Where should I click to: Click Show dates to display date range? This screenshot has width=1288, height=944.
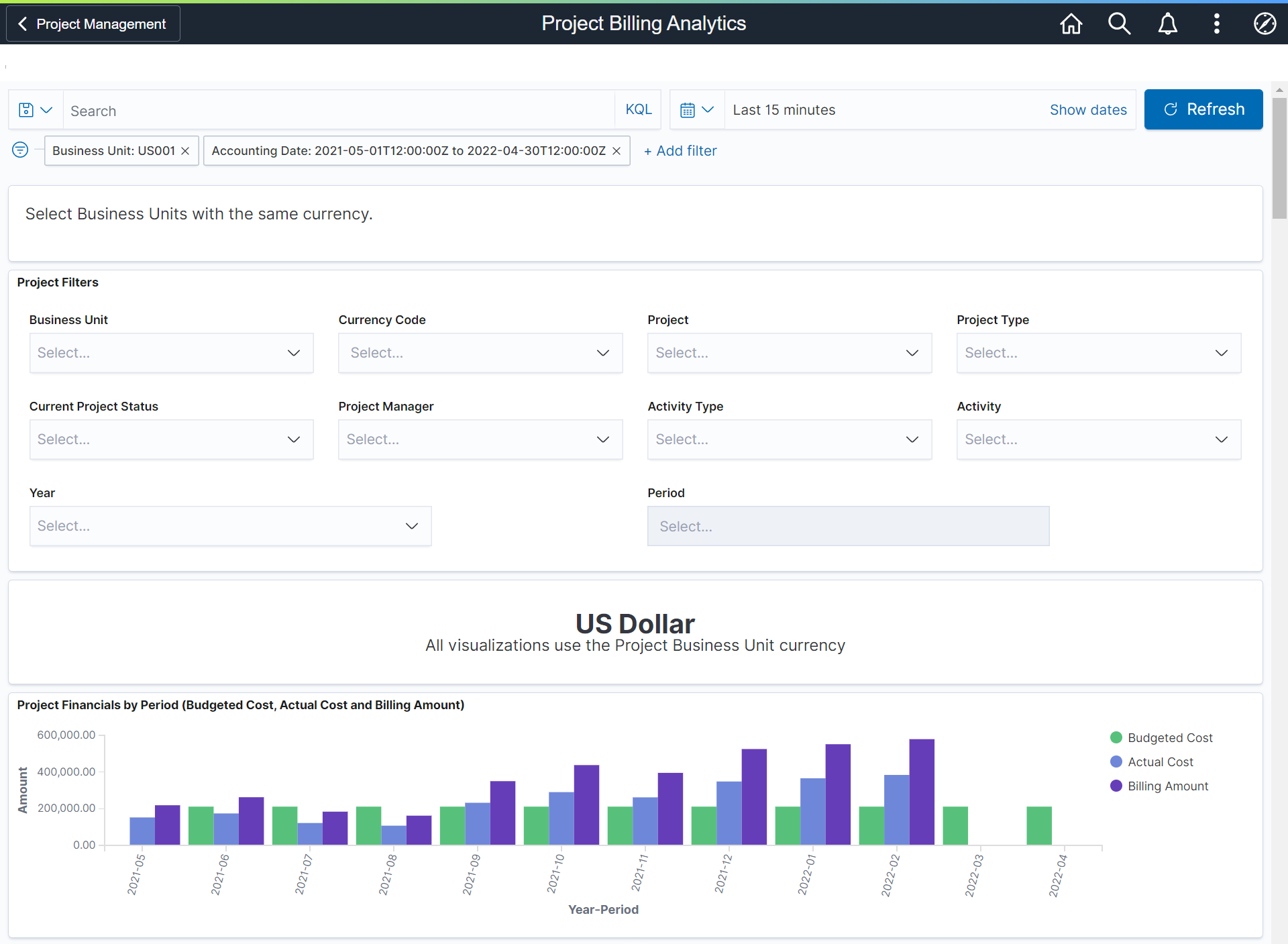coord(1089,110)
